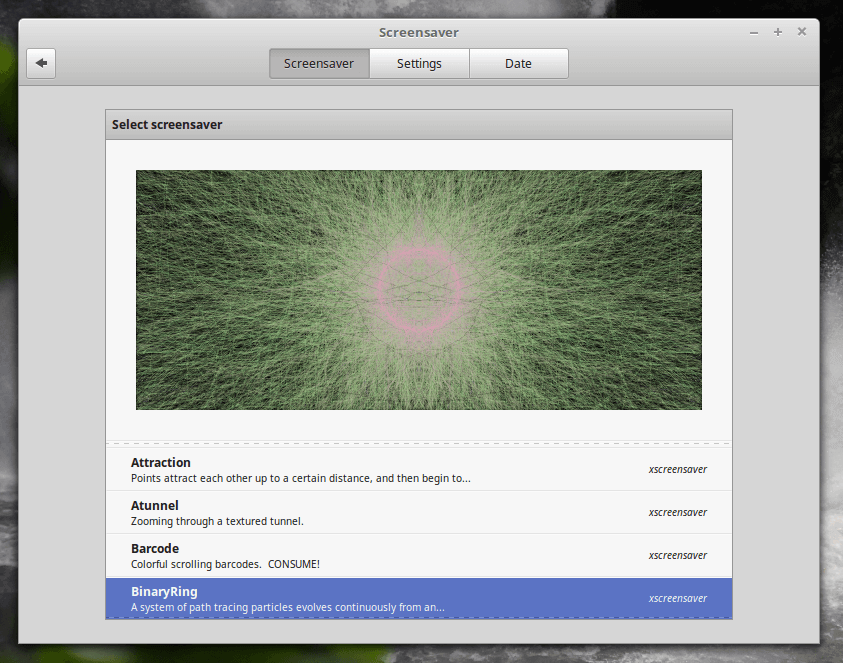Image resolution: width=843 pixels, height=663 pixels.
Task: Select the Atunnel screensaver entry
Action: point(419,512)
